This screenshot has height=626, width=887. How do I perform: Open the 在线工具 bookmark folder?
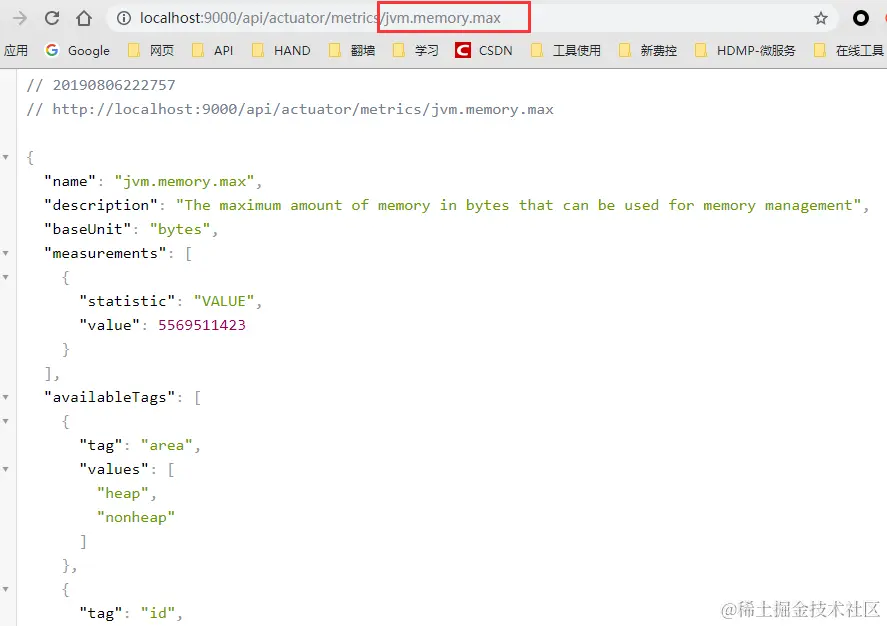coord(849,50)
